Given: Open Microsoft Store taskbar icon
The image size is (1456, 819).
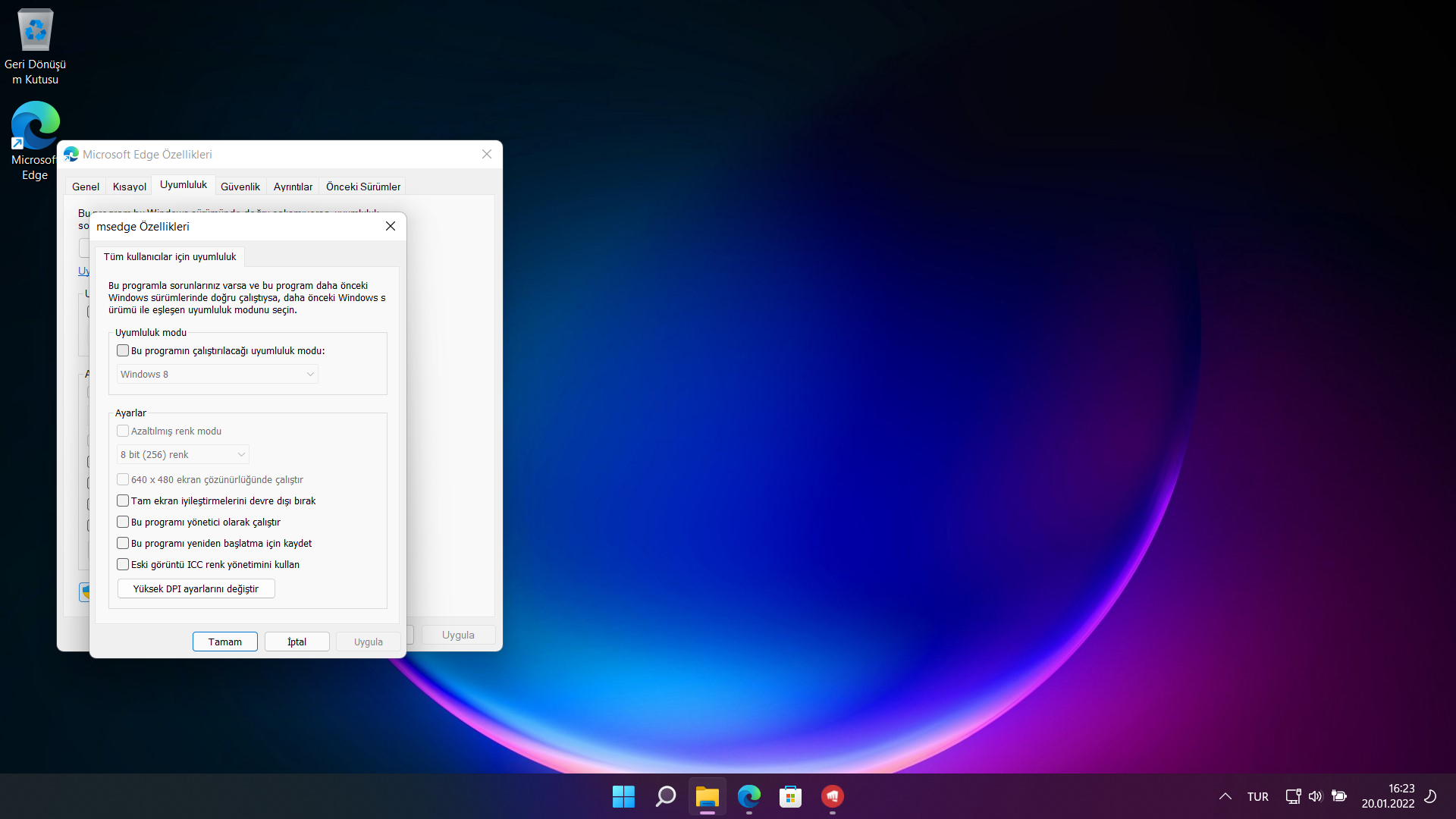Looking at the screenshot, I should pyautogui.click(x=790, y=796).
